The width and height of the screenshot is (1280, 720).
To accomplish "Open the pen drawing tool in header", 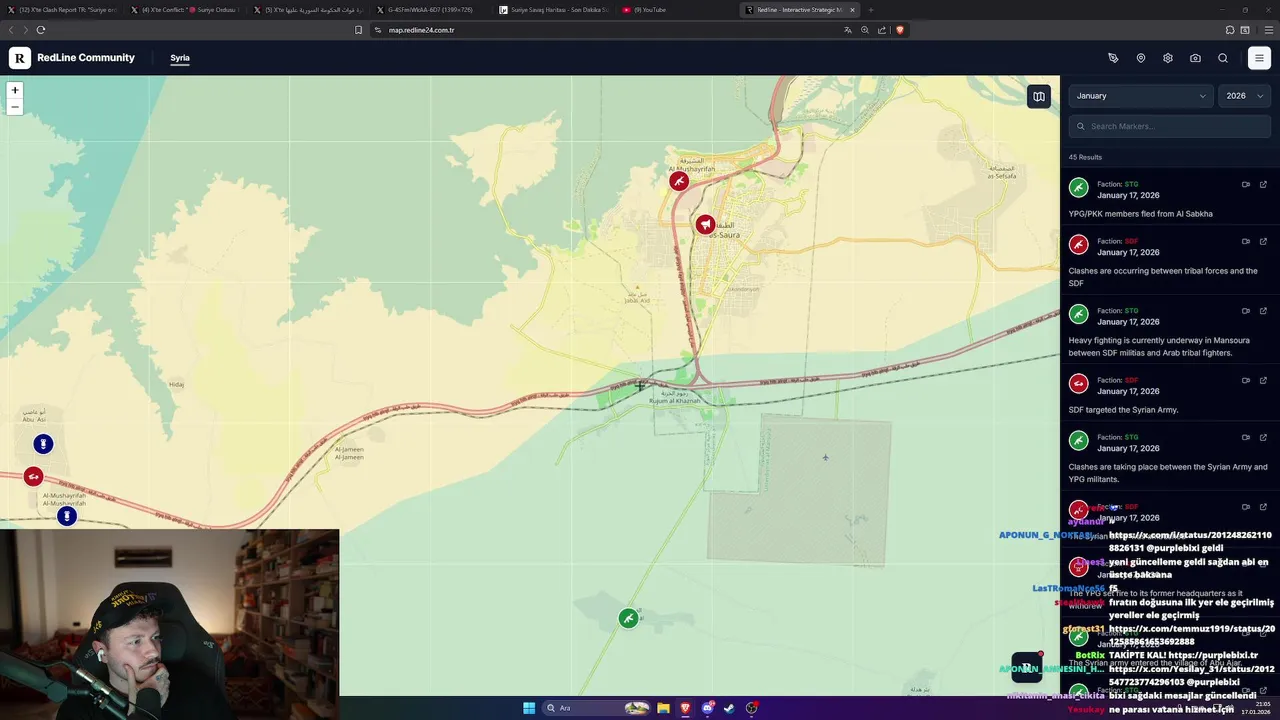I will [1113, 58].
